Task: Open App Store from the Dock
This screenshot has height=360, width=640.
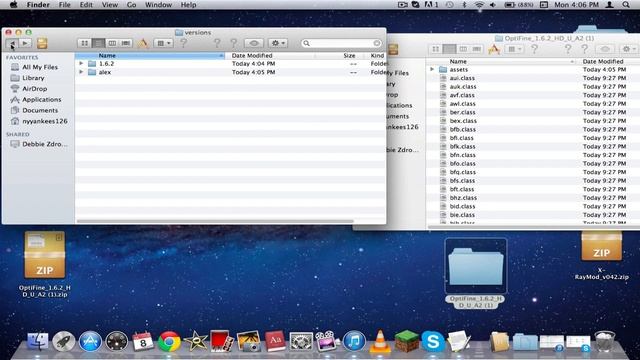Action: pos(90,341)
